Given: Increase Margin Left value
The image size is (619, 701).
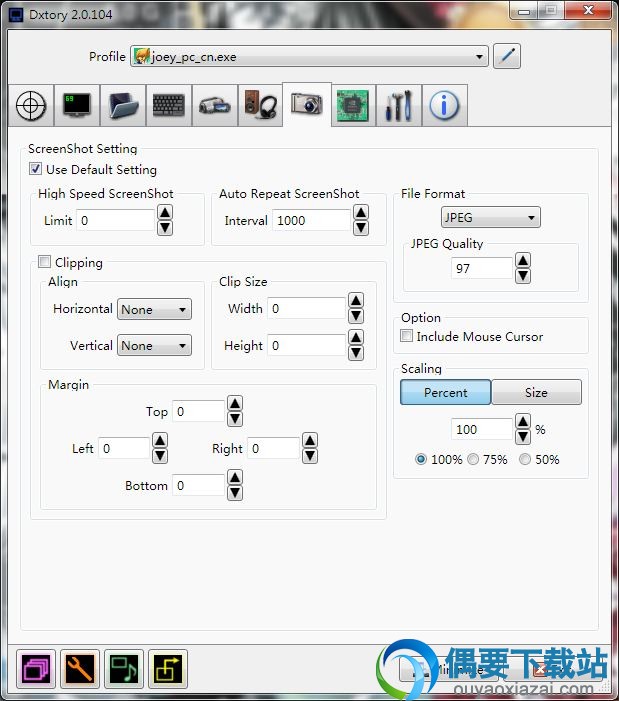Looking at the screenshot, I should coord(160,440).
